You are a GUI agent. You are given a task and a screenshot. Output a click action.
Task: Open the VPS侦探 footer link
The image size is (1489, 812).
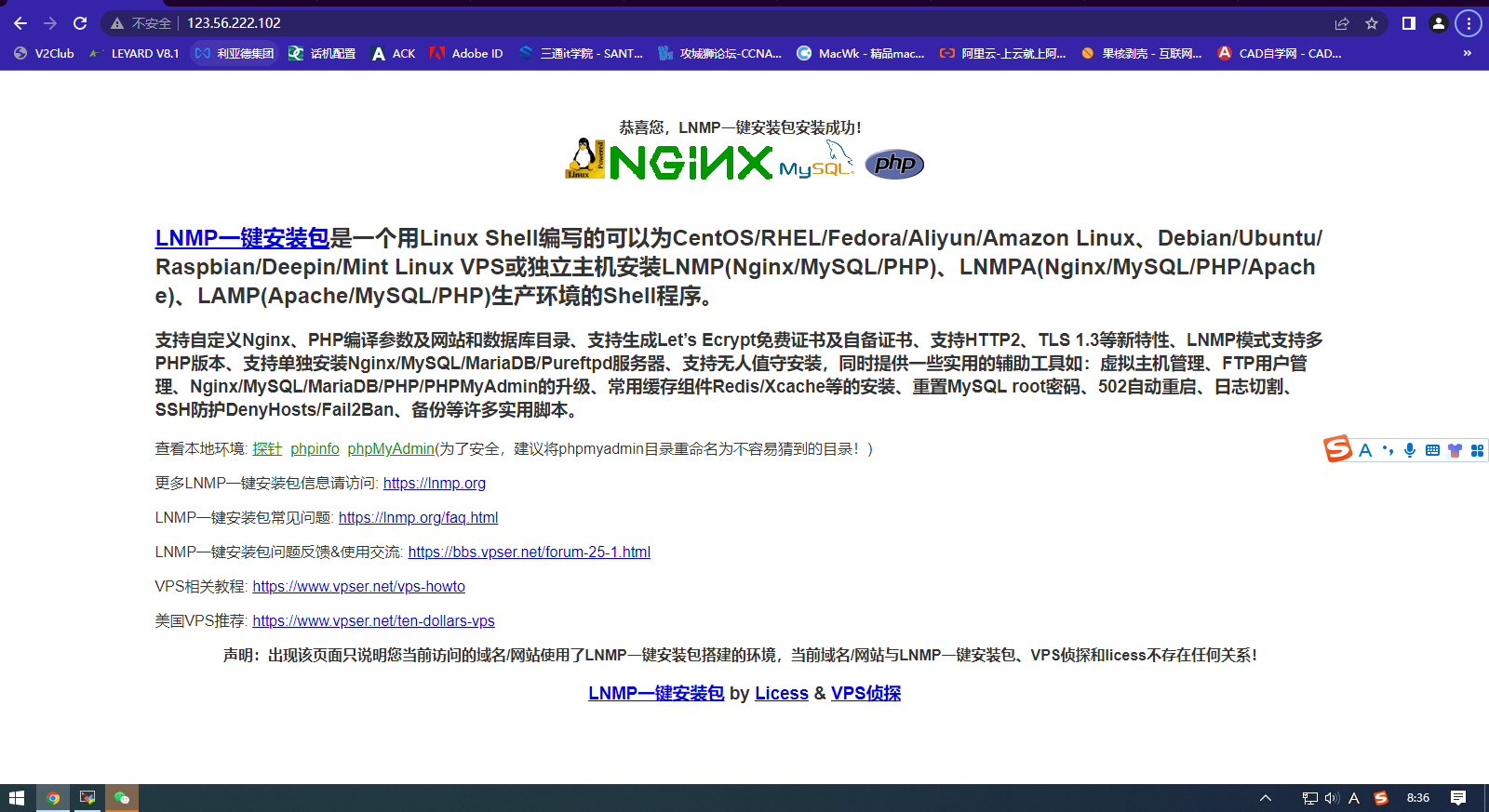click(x=865, y=693)
